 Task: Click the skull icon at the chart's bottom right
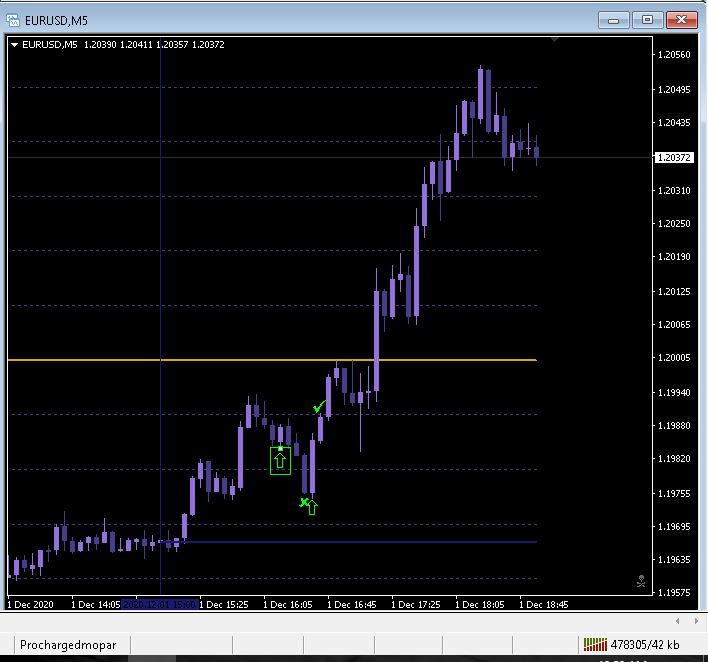tap(641, 581)
